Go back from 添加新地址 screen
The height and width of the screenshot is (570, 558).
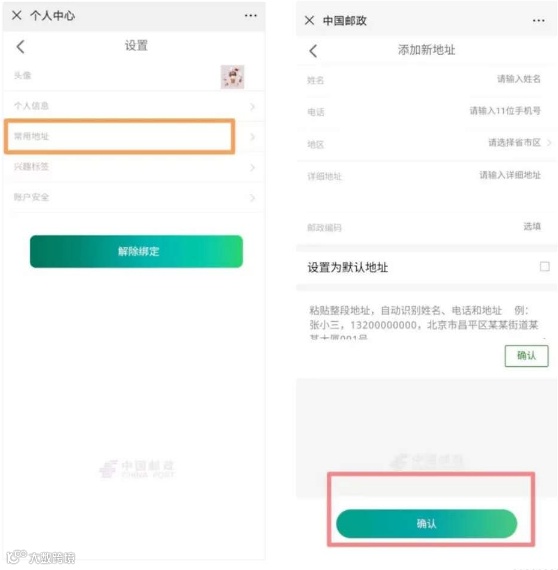[x=313, y=51]
